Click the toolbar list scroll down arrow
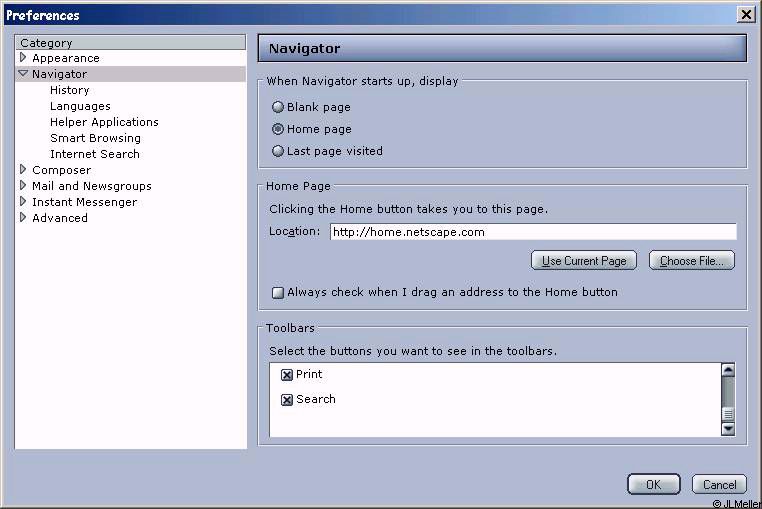The height and width of the screenshot is (509, 762). point(727,429)
